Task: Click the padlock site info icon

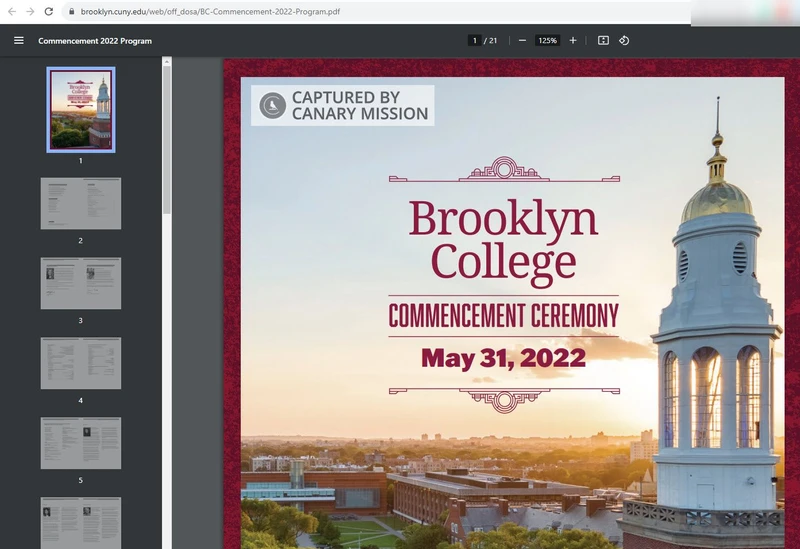Action: point(71,11)
